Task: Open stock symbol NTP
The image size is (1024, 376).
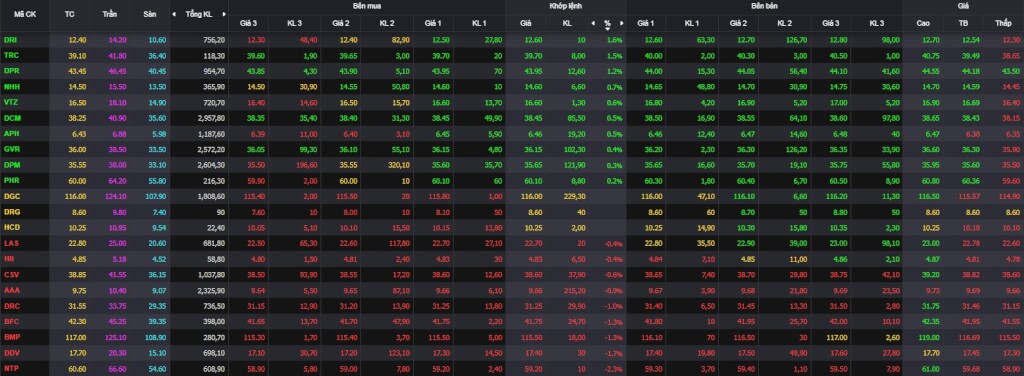Action: 10,369
